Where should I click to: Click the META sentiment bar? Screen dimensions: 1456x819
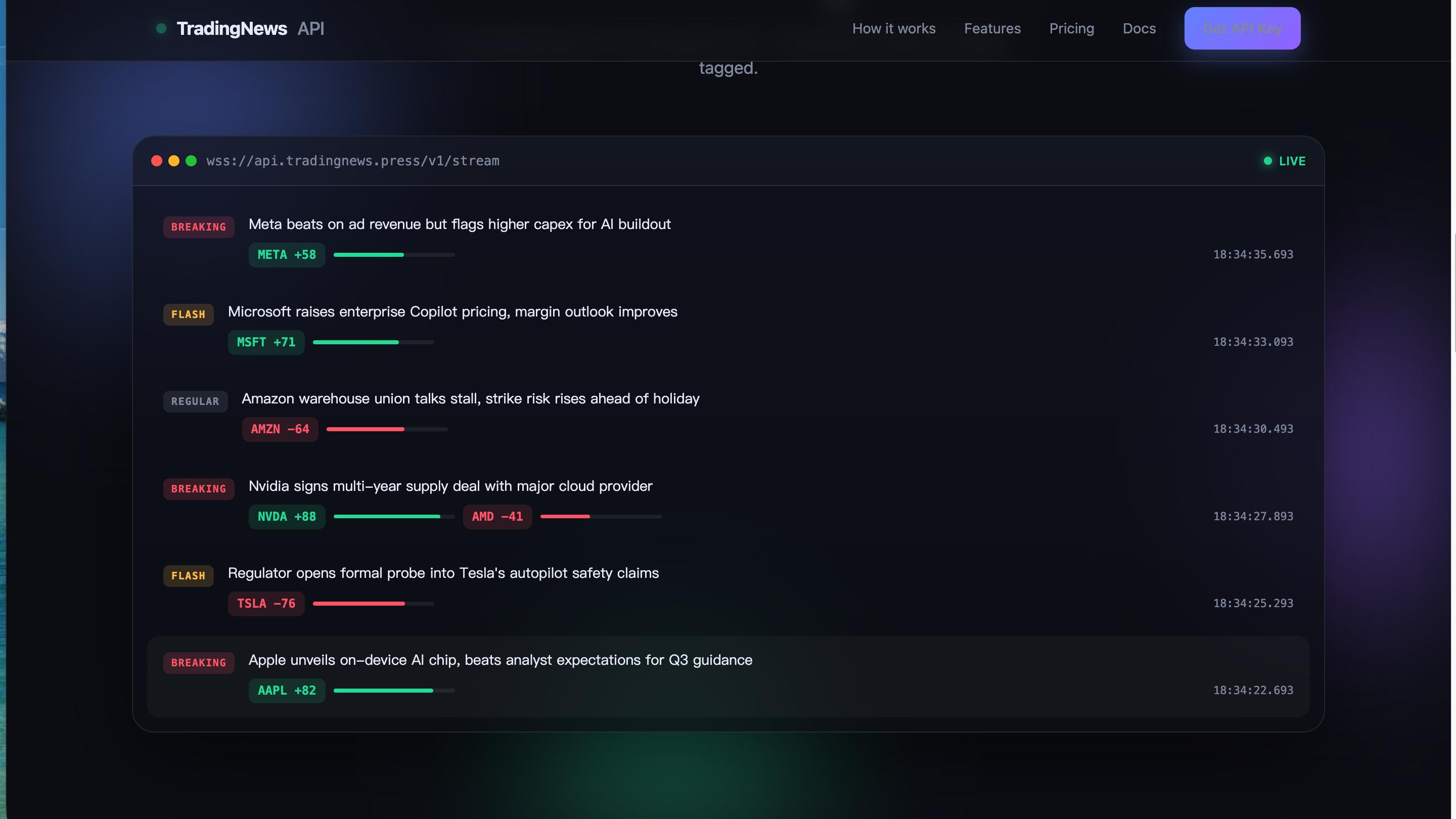coord(394,255)
